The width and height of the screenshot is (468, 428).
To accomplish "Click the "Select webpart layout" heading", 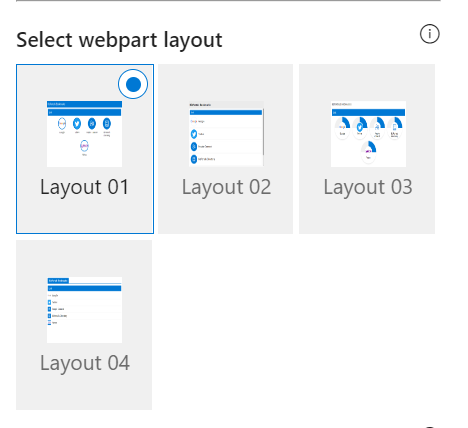I will [119, 40].
